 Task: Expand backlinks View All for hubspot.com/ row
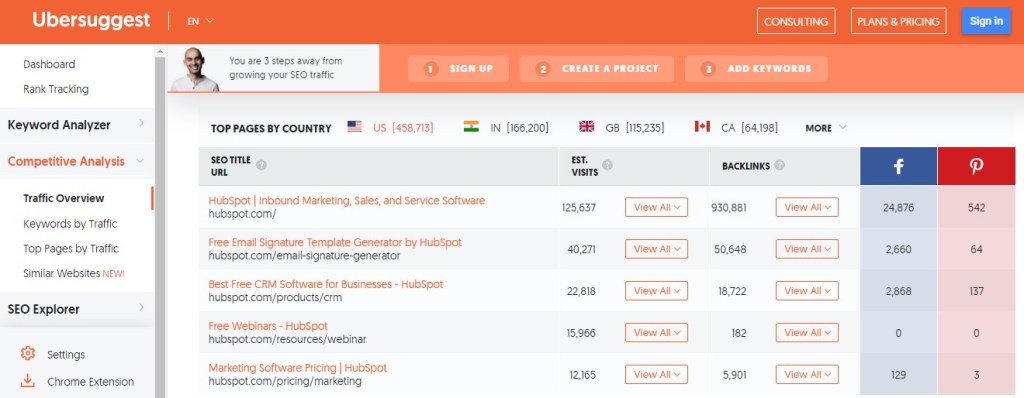coord(807,207)
